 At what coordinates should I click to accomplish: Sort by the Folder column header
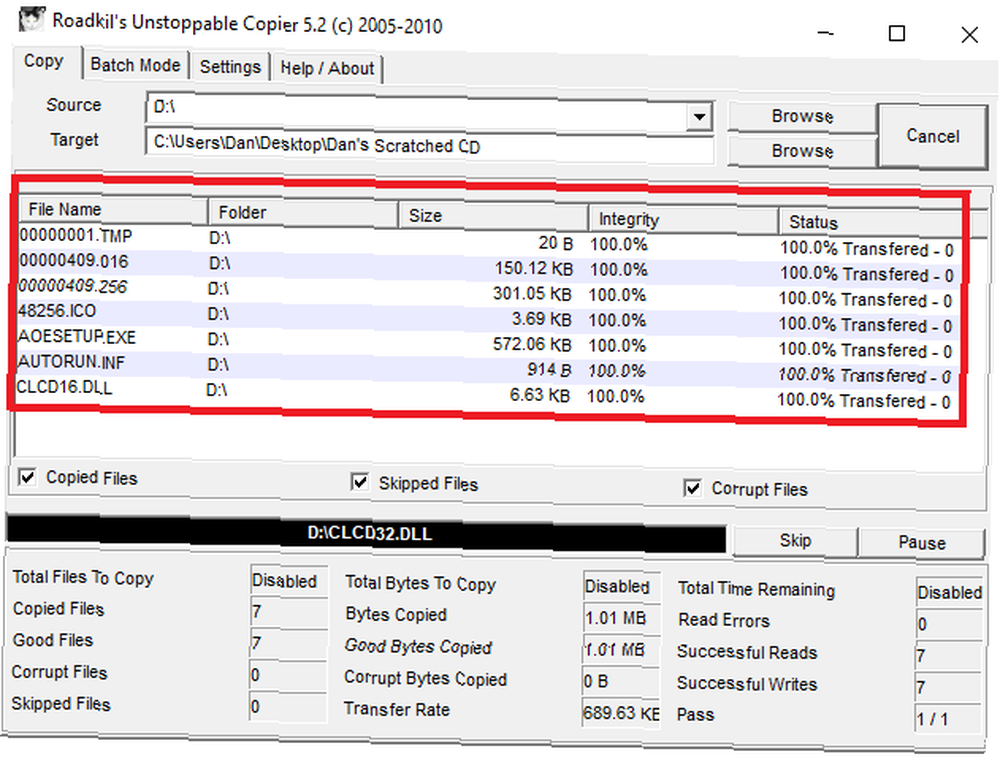(x=303, y=212)
